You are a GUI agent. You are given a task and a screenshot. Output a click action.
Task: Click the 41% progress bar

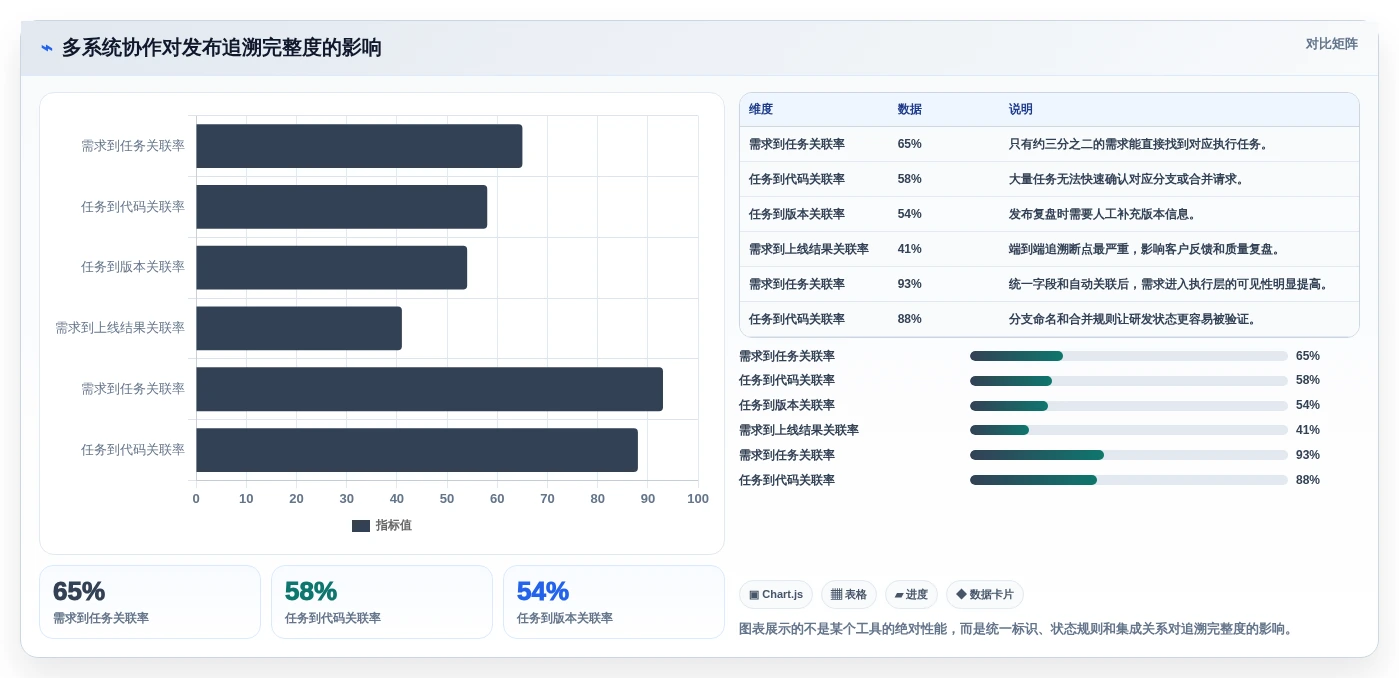pos(1129,430)
